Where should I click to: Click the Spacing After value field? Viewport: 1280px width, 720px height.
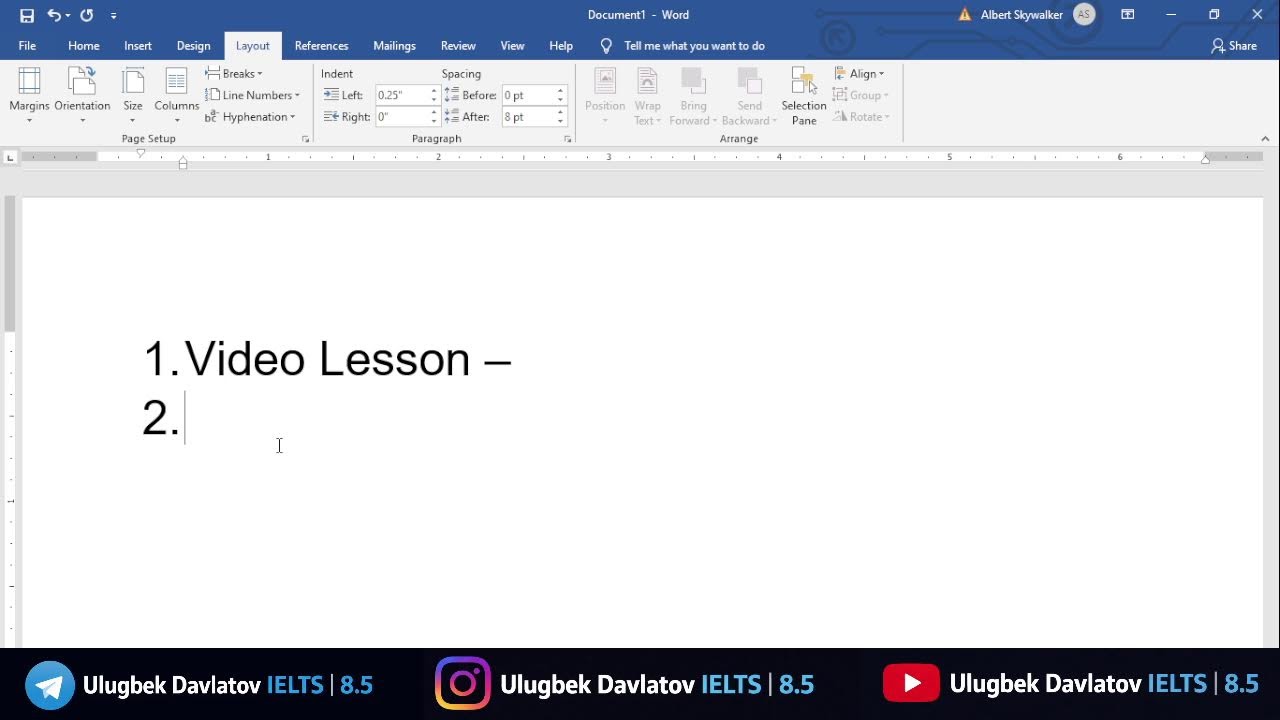[x=528, y=117]
